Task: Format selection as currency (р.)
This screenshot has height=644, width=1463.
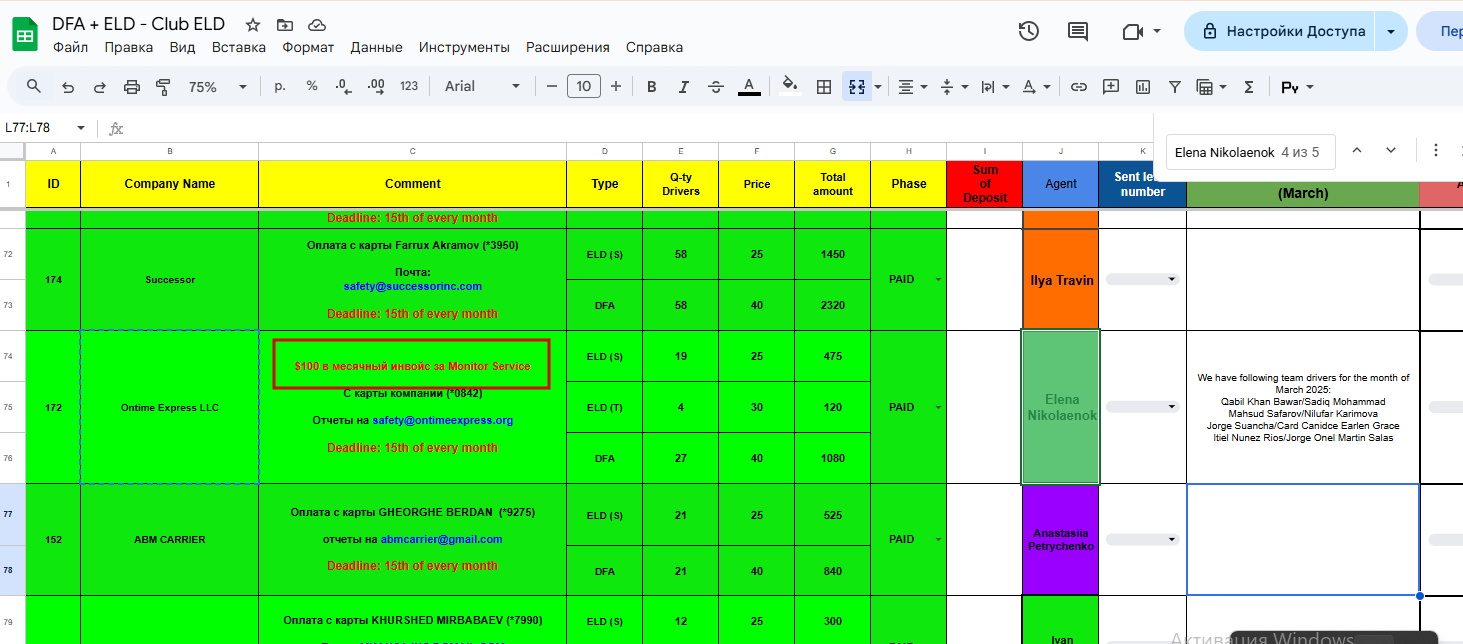Action: 280,87
